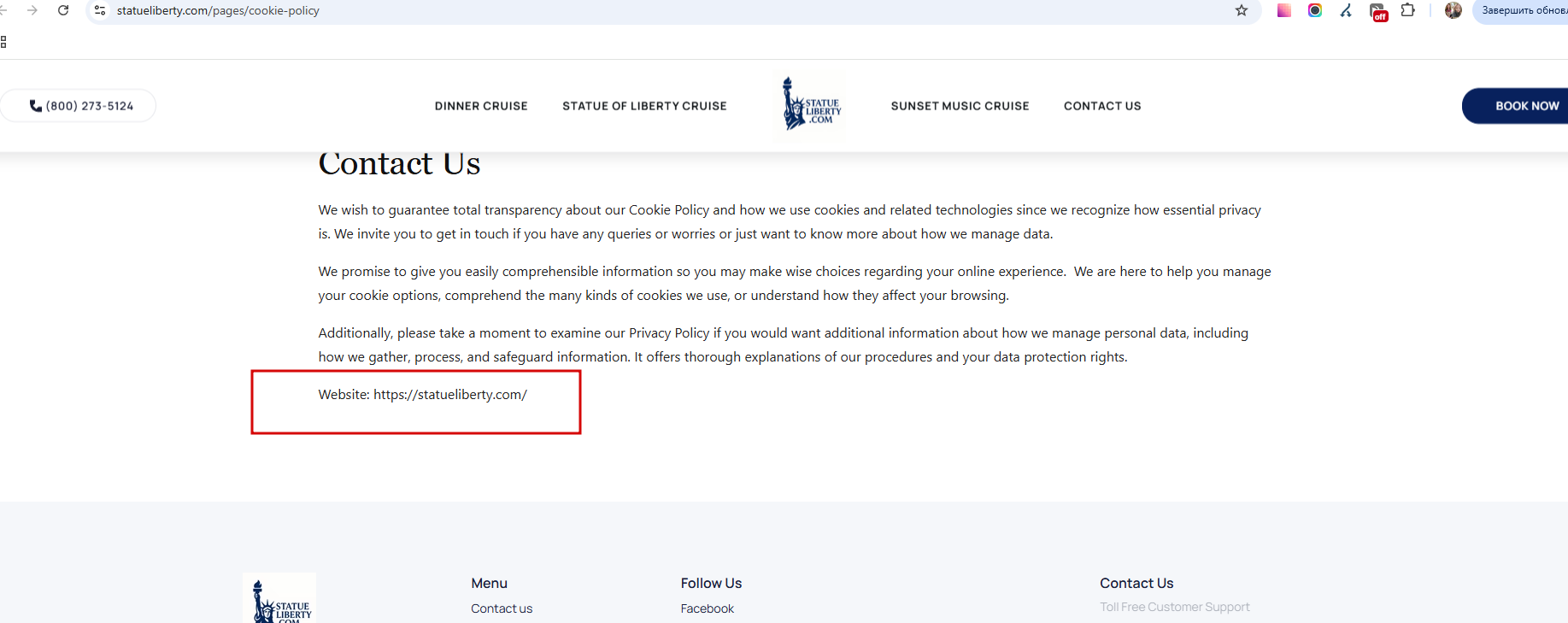Click the BOOK NOW button
This screenshot has width=1568, height=623.
1516,106
